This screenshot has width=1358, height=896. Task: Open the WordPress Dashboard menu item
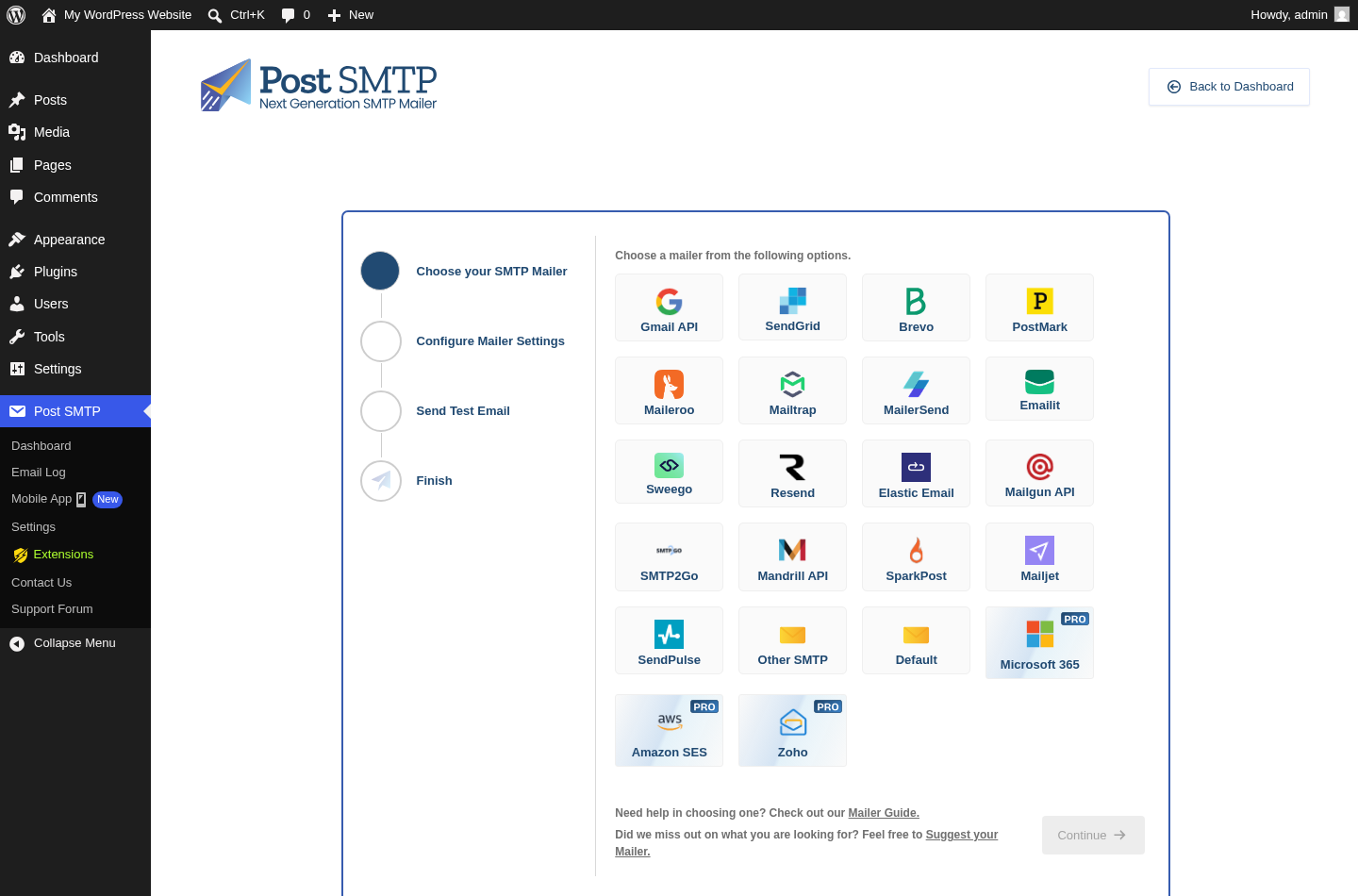pyautogui.click(x=75, y=58)
